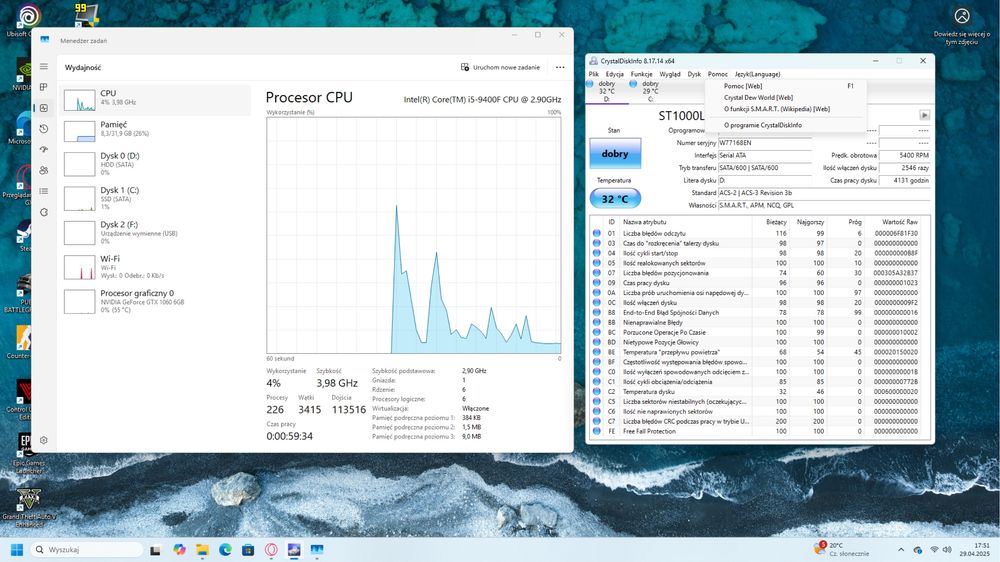The width and height of the screenshot is (1000, 562).
Task: Open Startup apps icon in Task Manager sidebar
Action: coord(43,149)
